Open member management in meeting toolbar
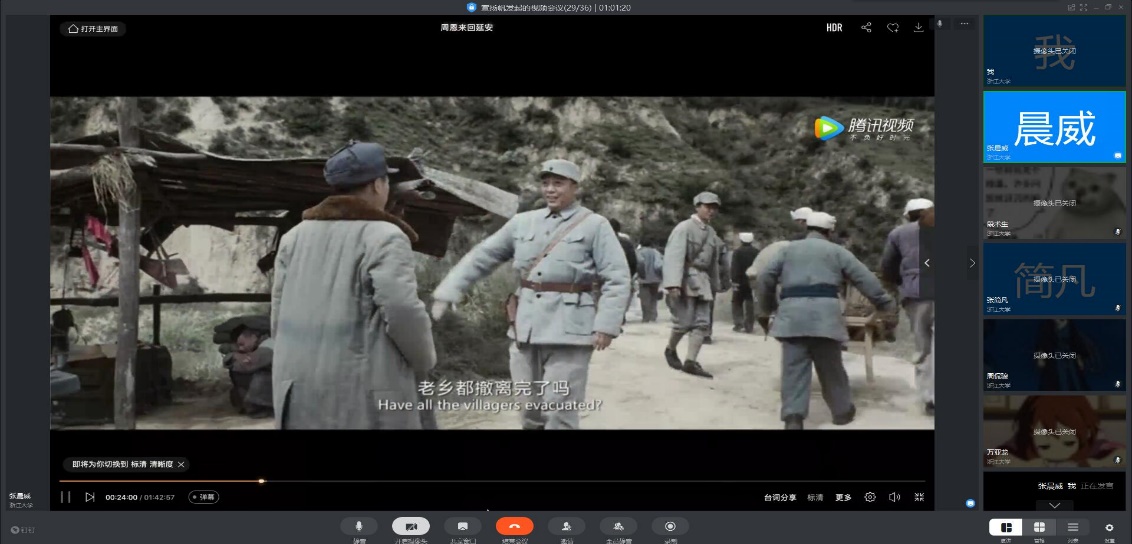1132x544 pixels. tap(619, 526)
